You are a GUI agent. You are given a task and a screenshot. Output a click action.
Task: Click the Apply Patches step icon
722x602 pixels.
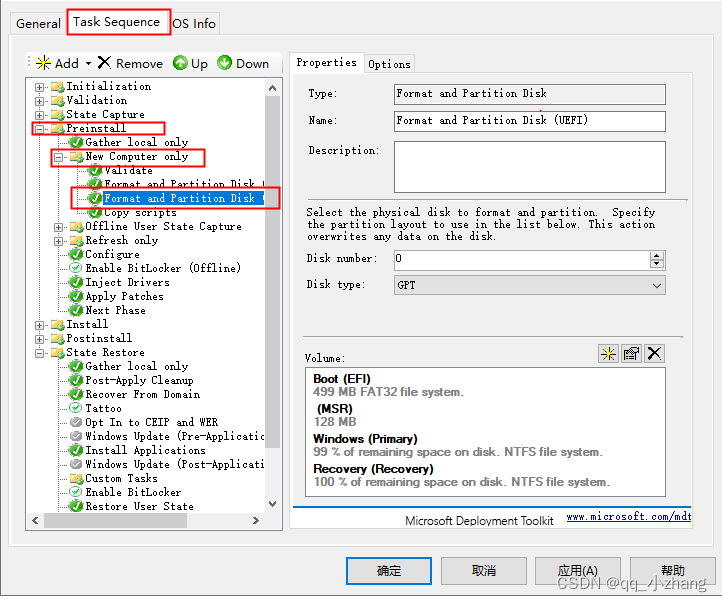pos(76,296)
